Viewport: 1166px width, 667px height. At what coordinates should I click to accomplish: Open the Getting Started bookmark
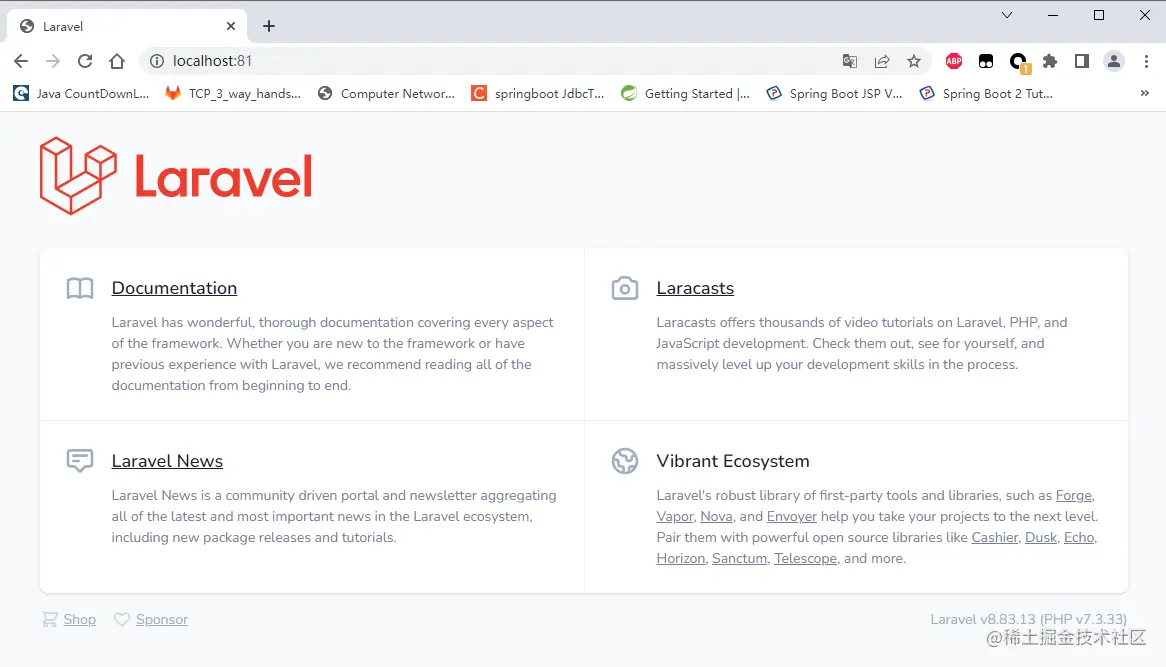point(686,93)
